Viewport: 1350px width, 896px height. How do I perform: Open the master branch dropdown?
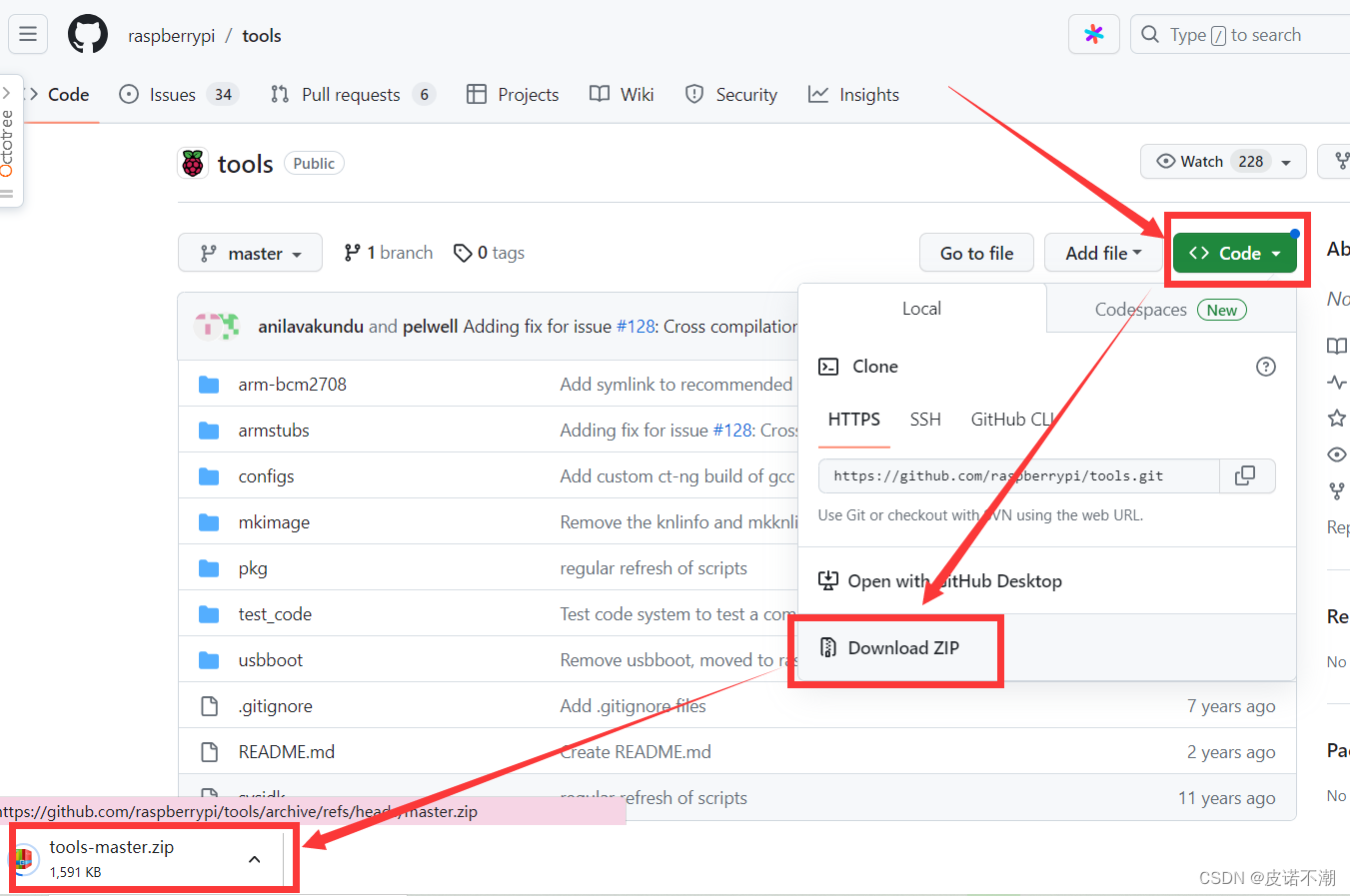(x=250, y=253)
